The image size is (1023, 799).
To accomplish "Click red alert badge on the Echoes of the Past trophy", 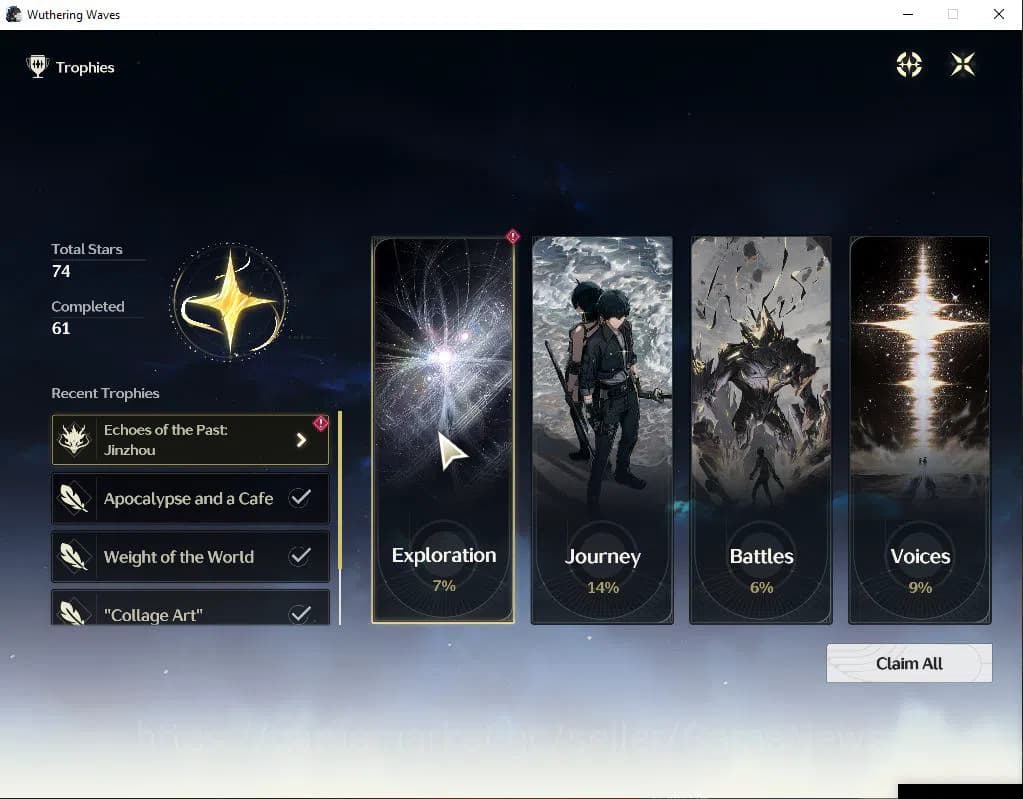I will coord(320,423).
